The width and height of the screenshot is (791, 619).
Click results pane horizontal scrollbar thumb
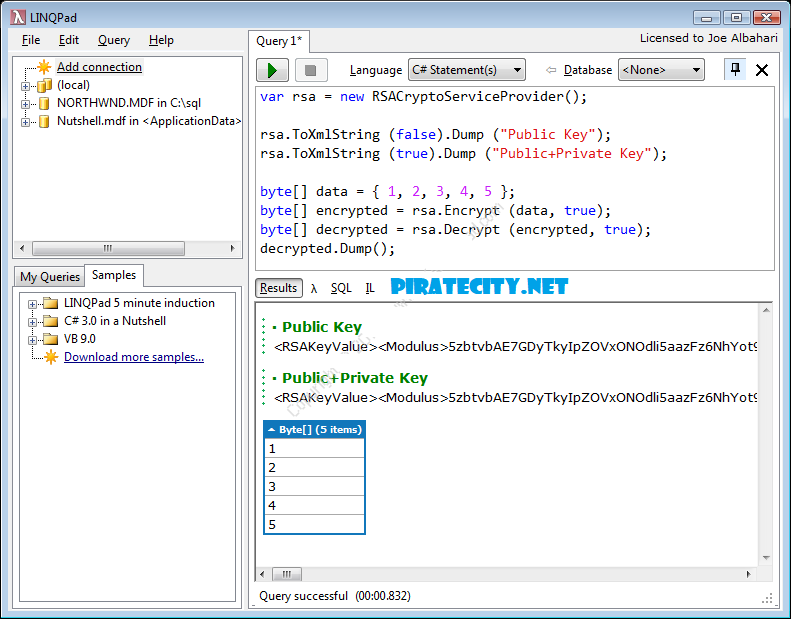click(x=287, y=574)
